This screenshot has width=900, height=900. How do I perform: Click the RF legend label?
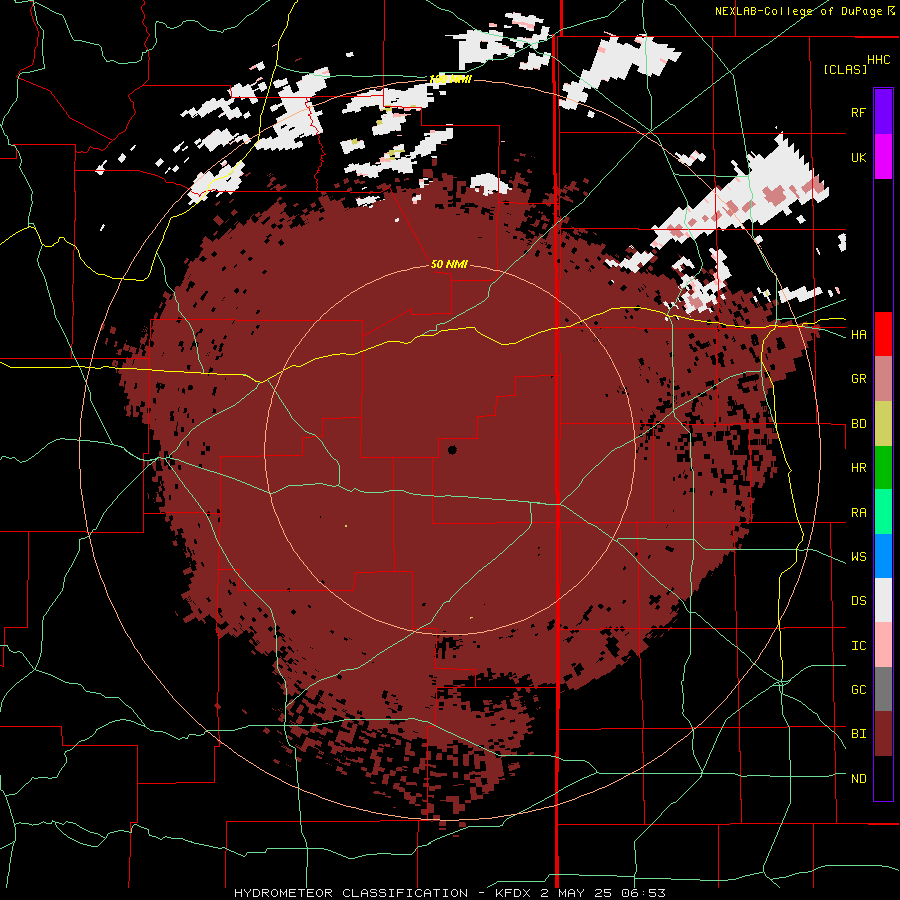858,112
